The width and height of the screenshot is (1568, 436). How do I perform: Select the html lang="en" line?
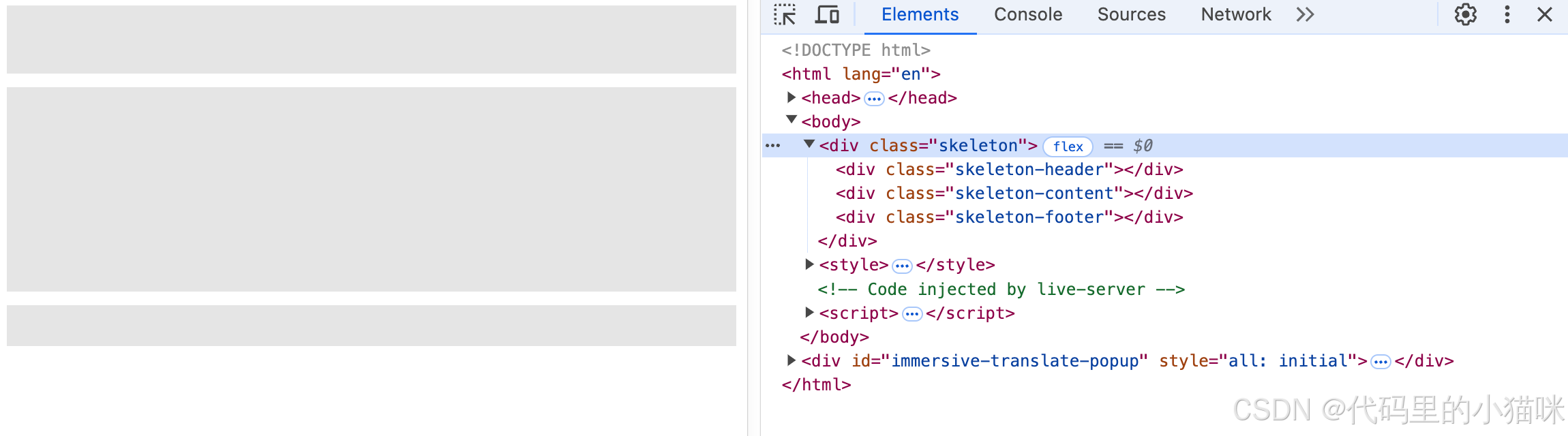click(x=860, y=74)
